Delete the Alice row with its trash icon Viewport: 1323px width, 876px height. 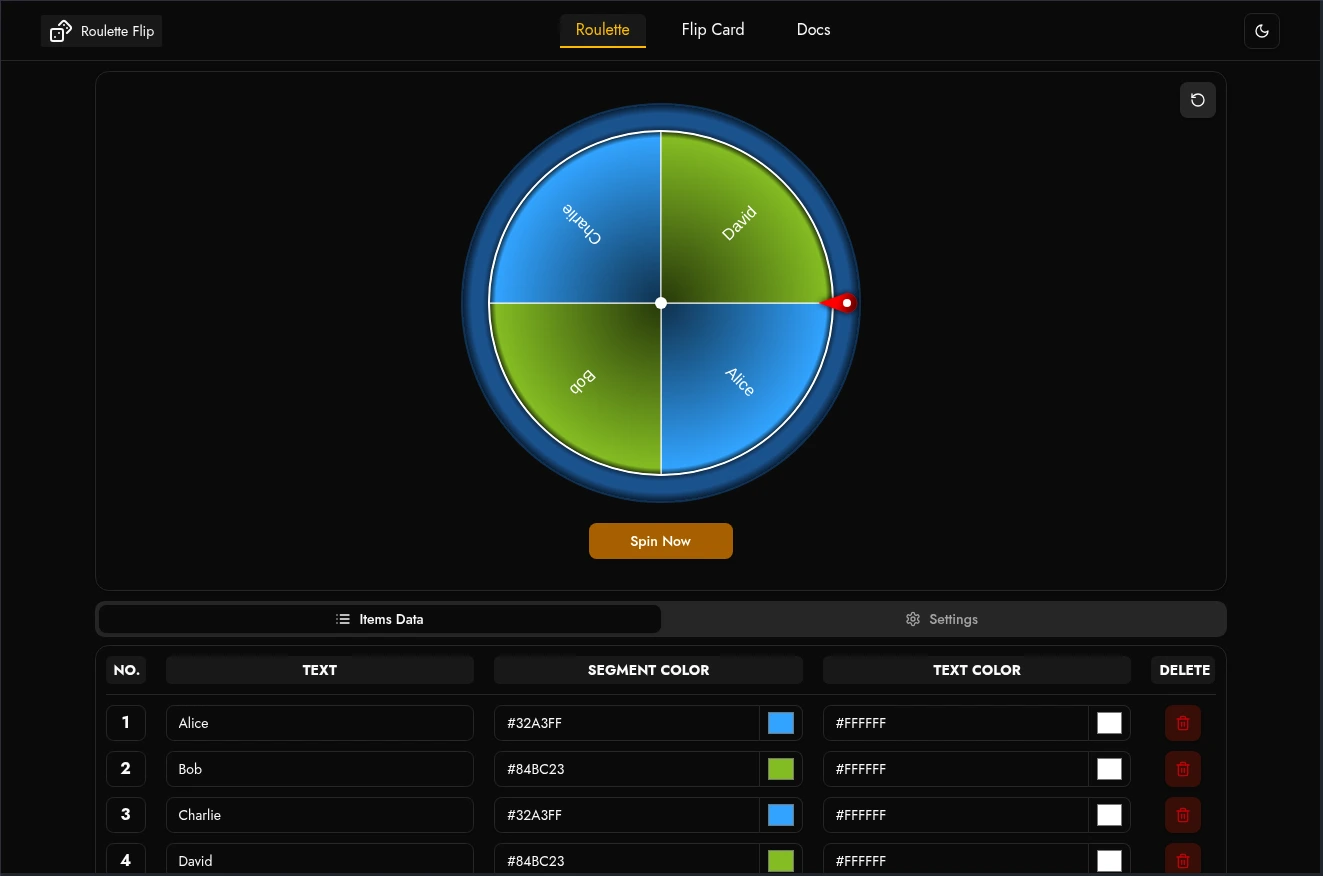(x=1183, y=723)
